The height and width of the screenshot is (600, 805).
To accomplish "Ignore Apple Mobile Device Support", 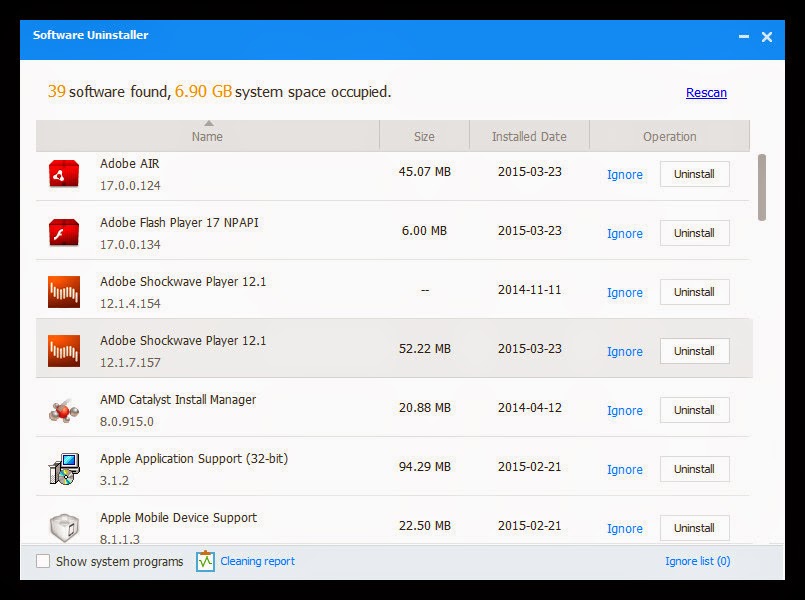I will coord(625,529).
